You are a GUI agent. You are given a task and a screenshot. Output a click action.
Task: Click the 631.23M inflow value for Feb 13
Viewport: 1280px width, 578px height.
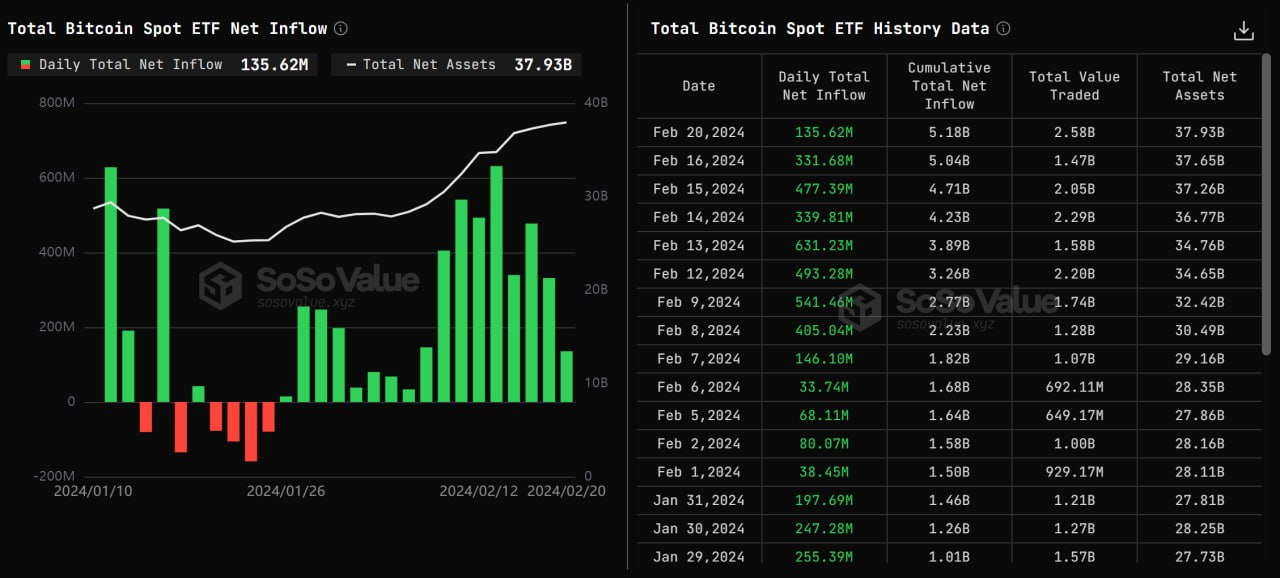click(823, 245)
